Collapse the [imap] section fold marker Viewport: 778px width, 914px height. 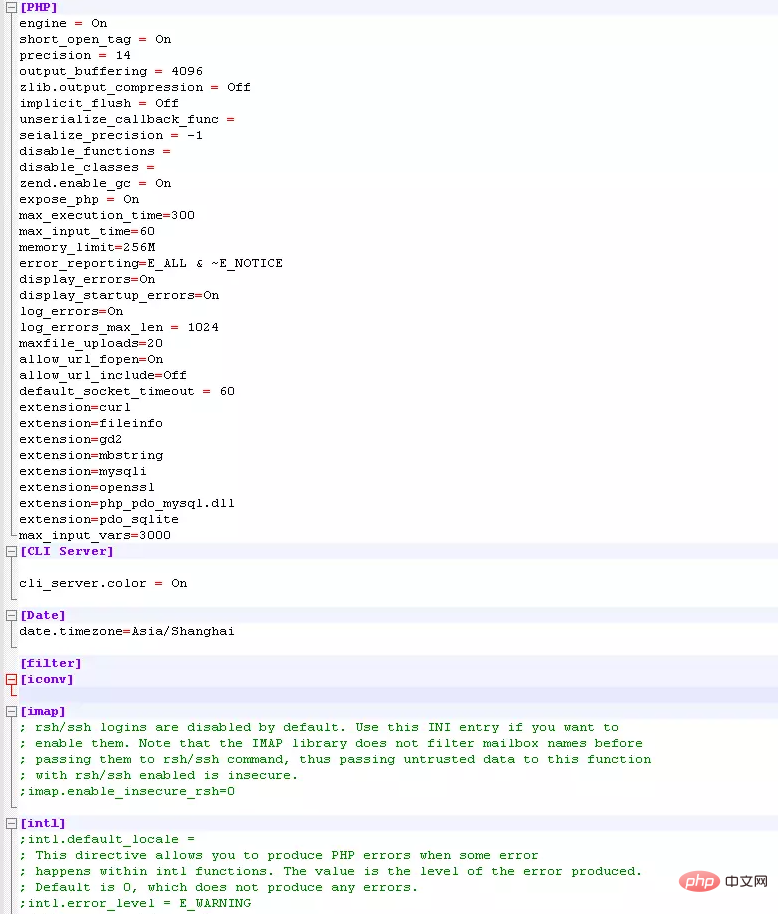(11, 712)
